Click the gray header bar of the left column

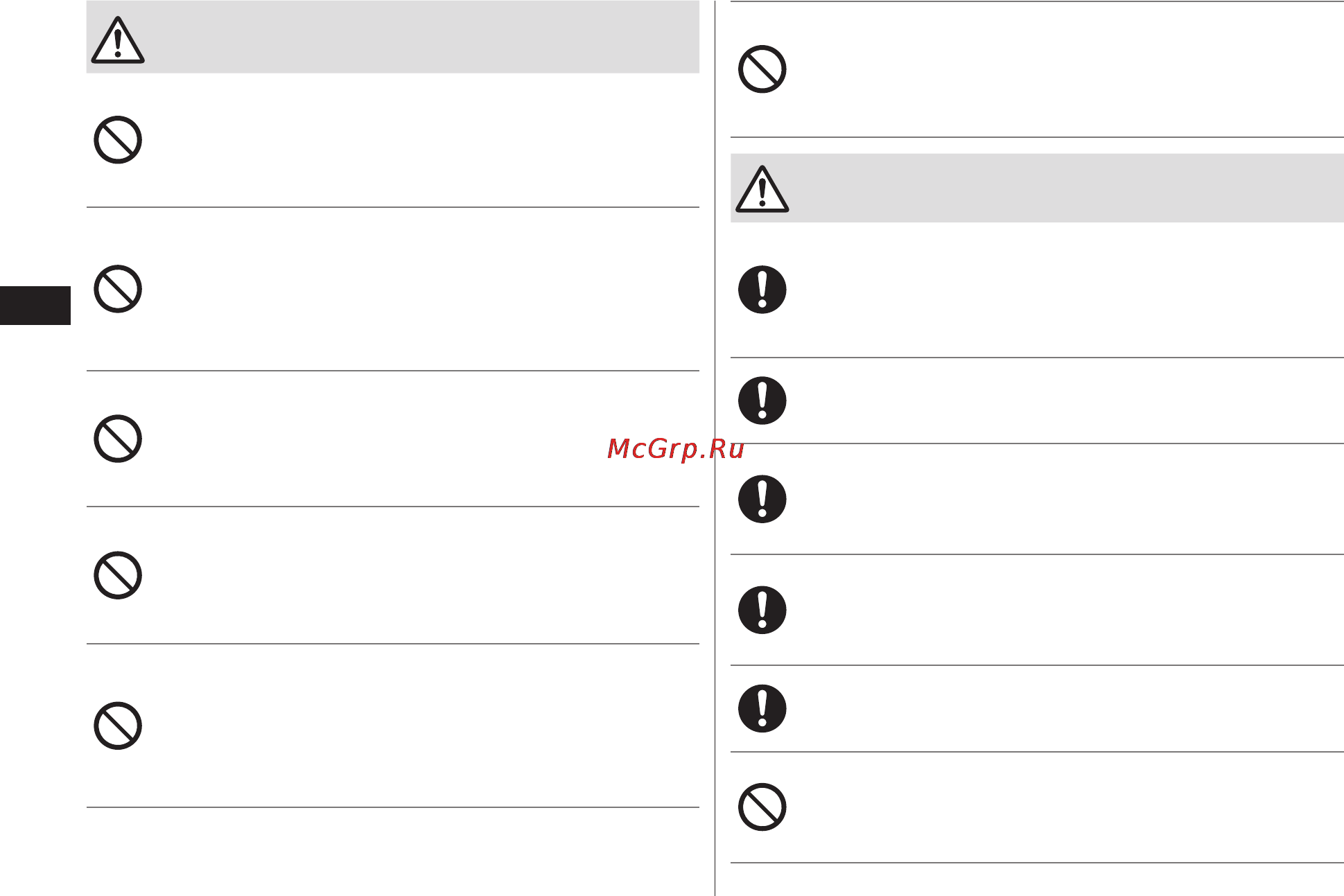coord(393,37)
